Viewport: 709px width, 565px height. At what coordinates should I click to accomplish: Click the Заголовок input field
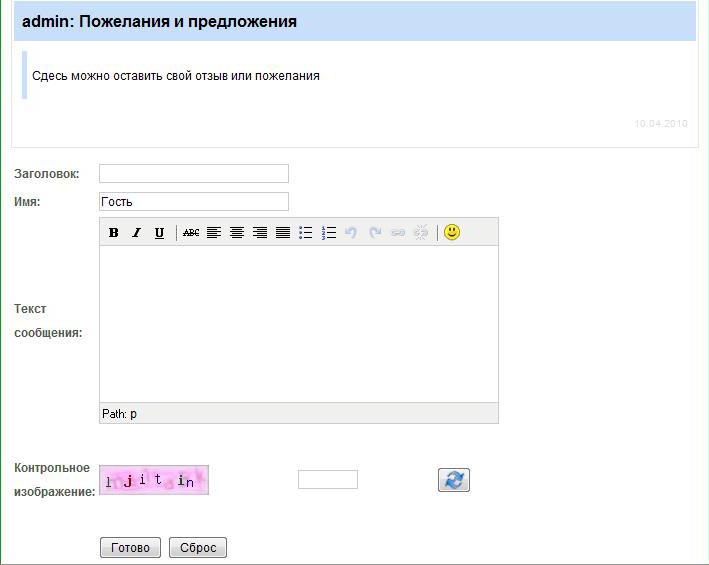[194, 174]
